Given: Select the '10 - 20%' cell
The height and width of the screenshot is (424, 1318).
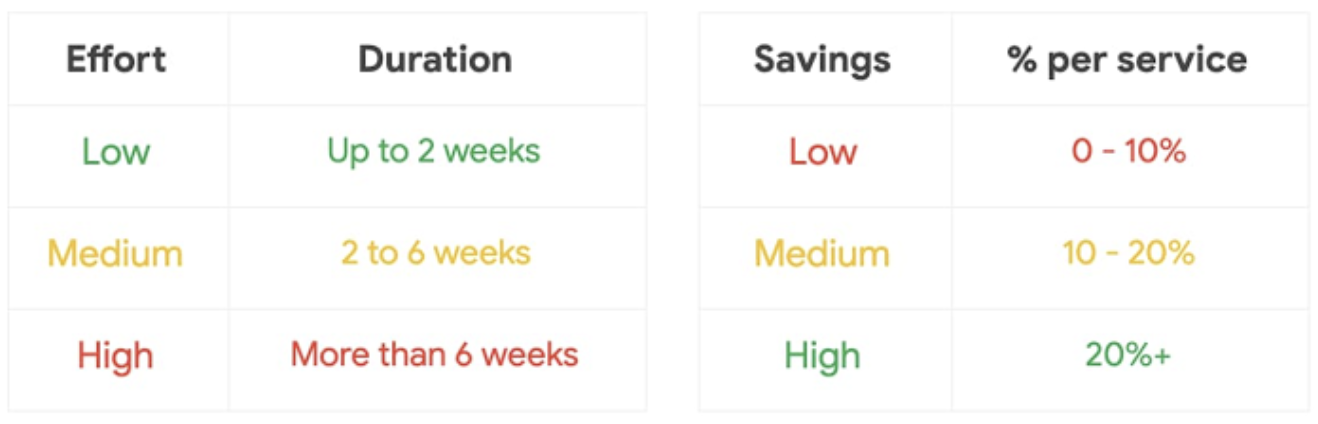Looking at the screenshot, I should tap(1128, 253).
